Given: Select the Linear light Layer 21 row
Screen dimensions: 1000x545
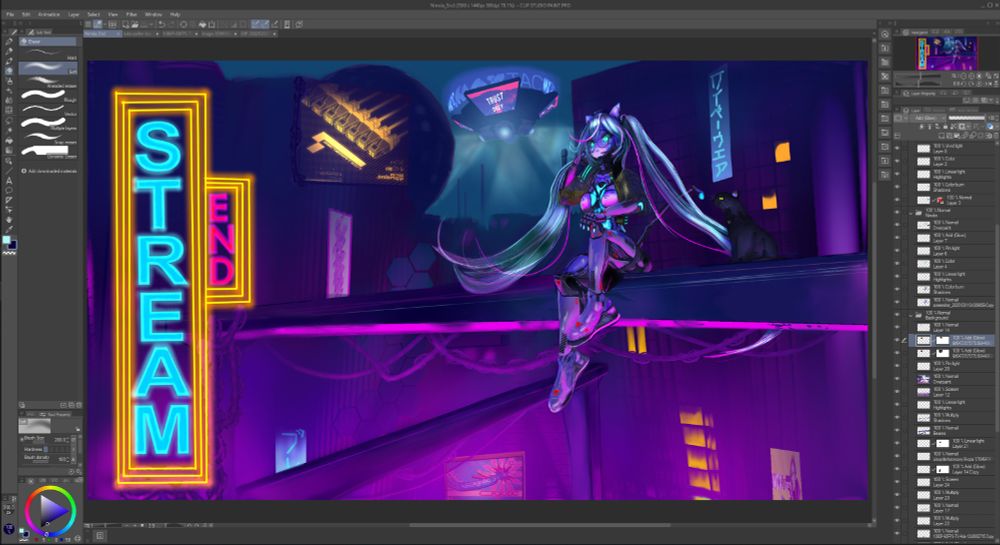Looking at the screenshot, I should (952, 444).
